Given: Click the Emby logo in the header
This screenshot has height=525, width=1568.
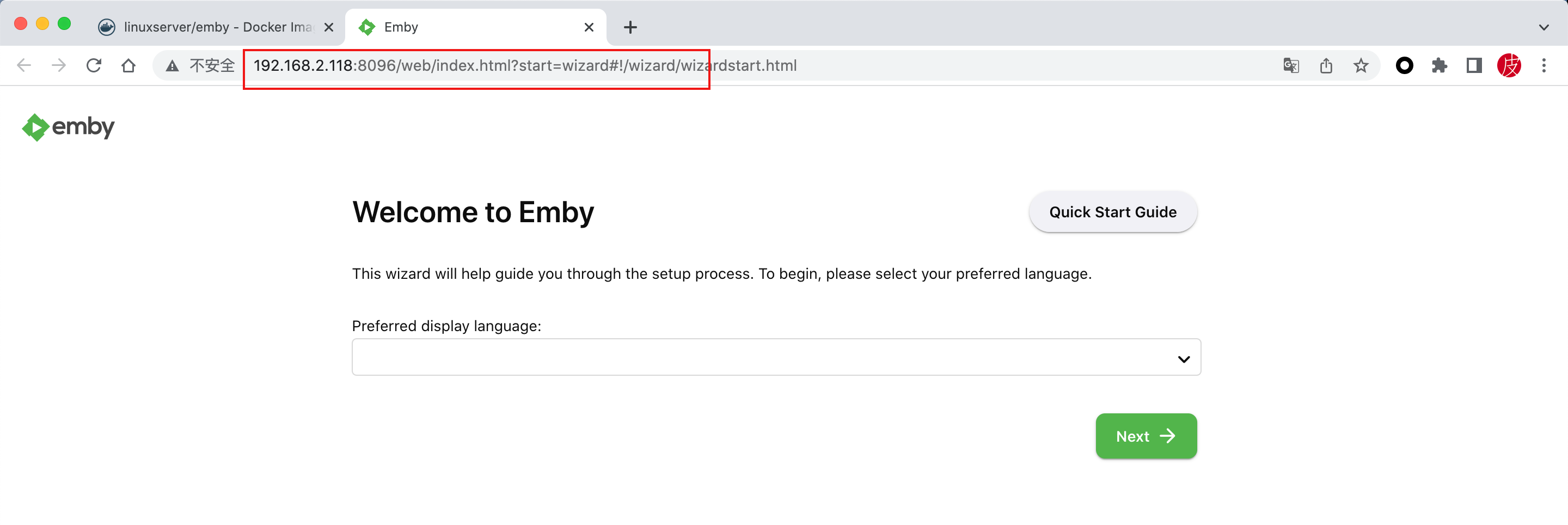Looking at the screenshot, I should (68, 127).
